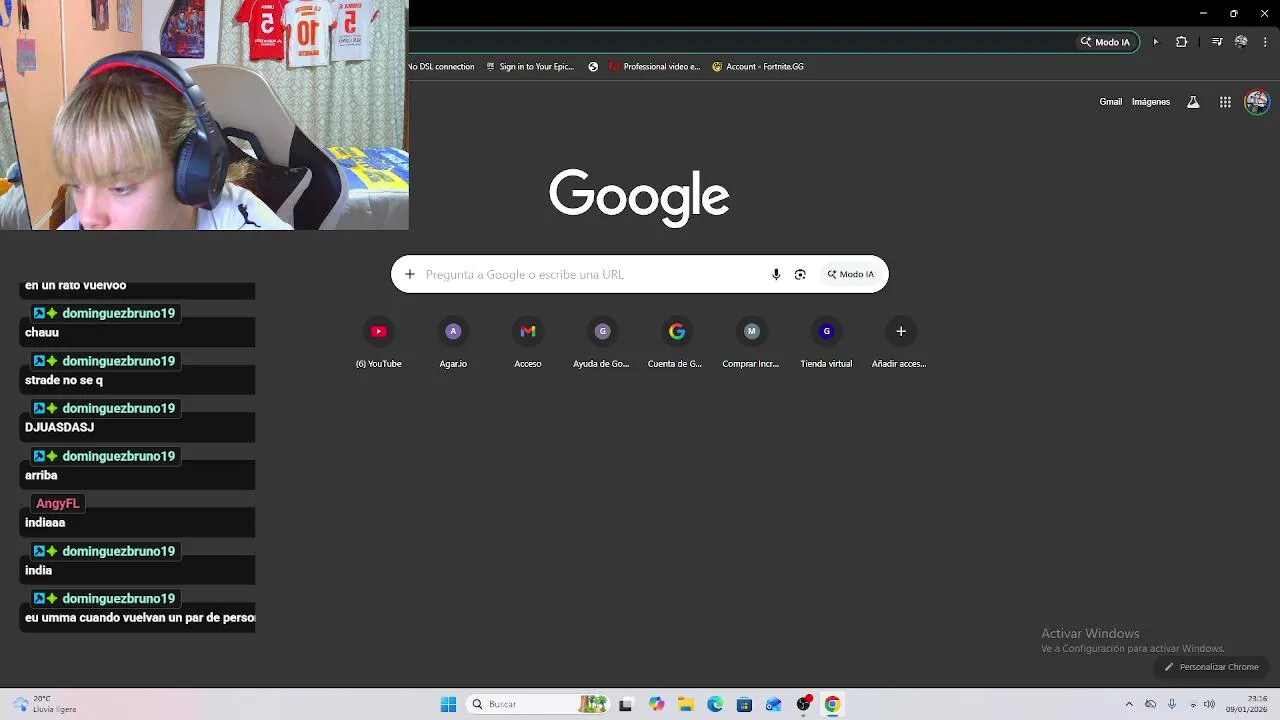This screenshot has width=1280, height=720.
Task: Switch to OBS Studio on the taskbar
Action: tap(803, 704)
